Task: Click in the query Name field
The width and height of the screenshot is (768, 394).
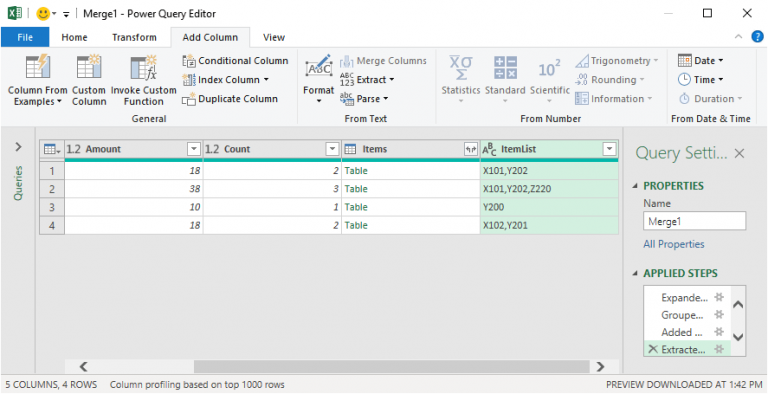Action: pos(694,221)
